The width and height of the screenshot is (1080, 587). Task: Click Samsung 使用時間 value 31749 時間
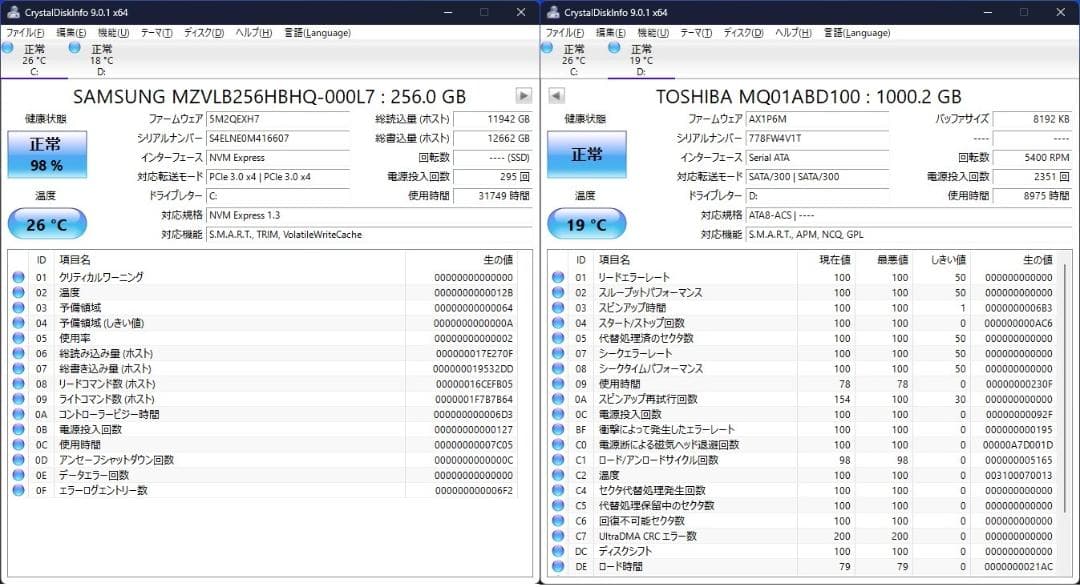pos(493,196)
